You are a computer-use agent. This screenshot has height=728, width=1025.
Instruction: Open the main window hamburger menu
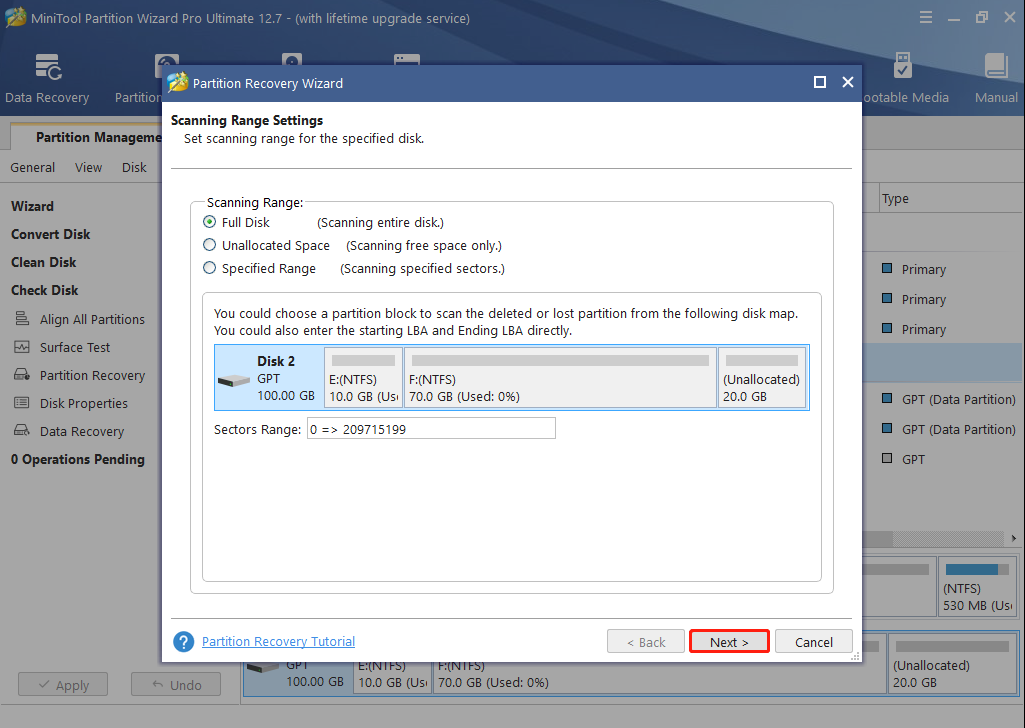coord(926,18)
